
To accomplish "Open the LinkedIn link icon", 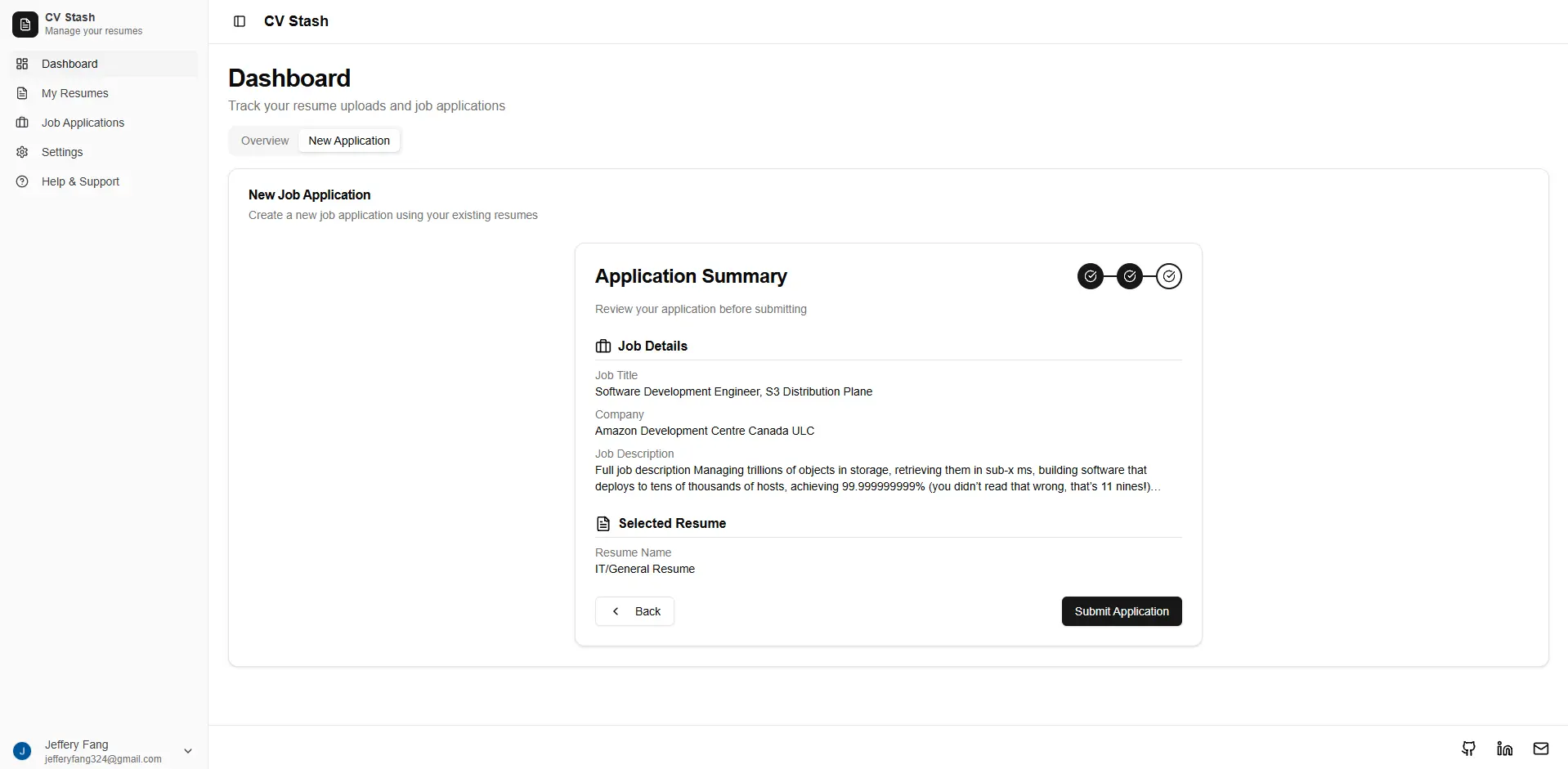I will [1505, 748].
